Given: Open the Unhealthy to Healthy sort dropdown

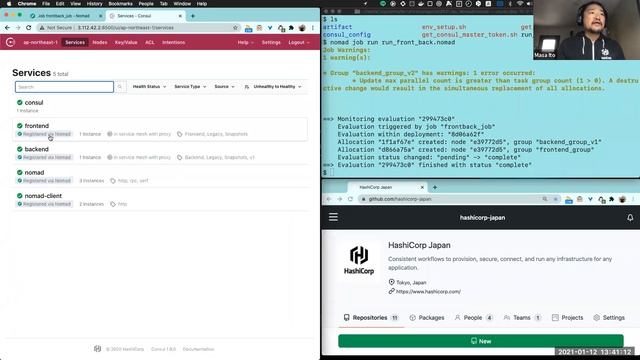Looking at the screenshot, I should tap(273, 87).
